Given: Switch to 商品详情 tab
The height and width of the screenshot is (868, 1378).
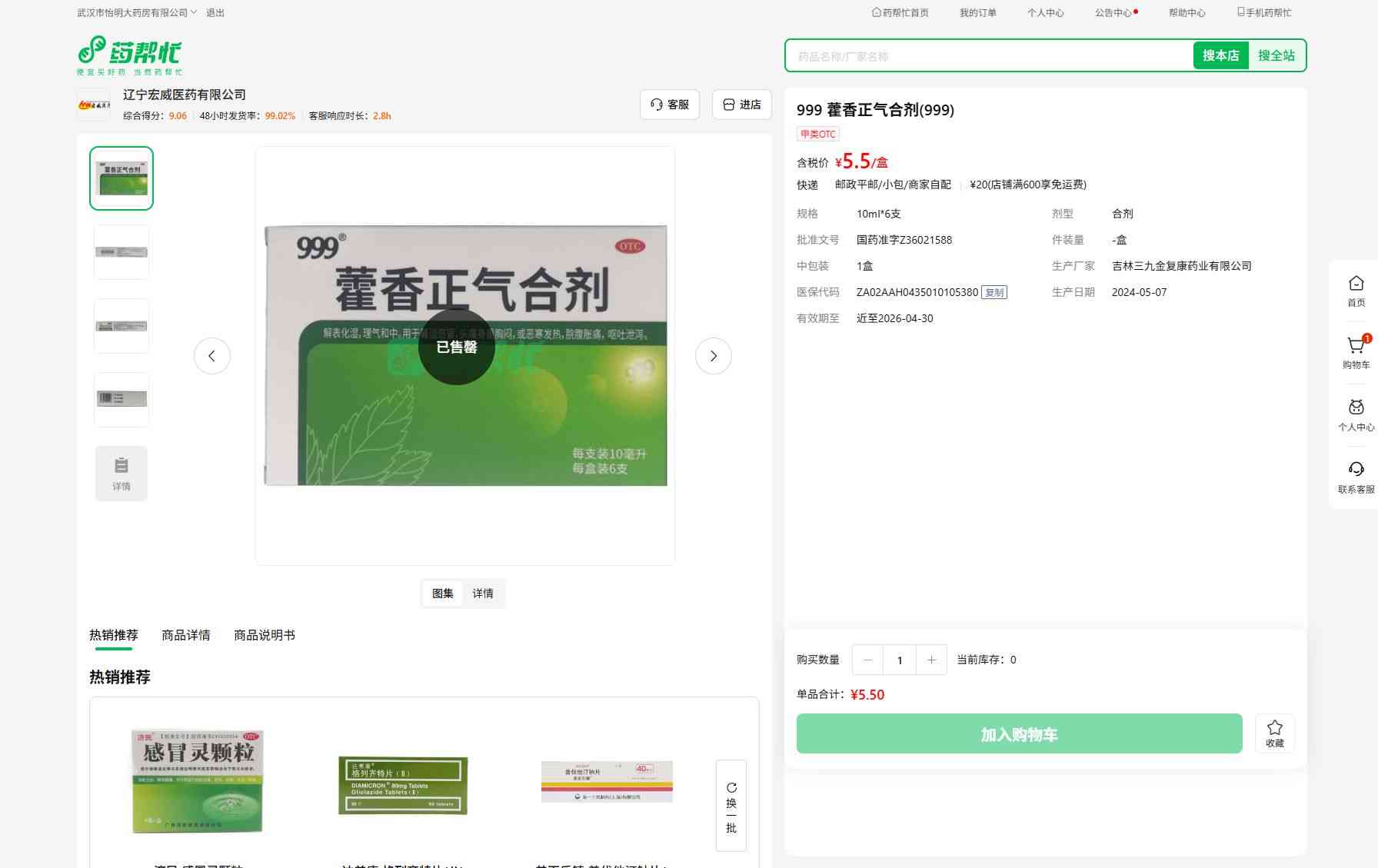Looking at the screenshot, I should [x=185, y=635].
